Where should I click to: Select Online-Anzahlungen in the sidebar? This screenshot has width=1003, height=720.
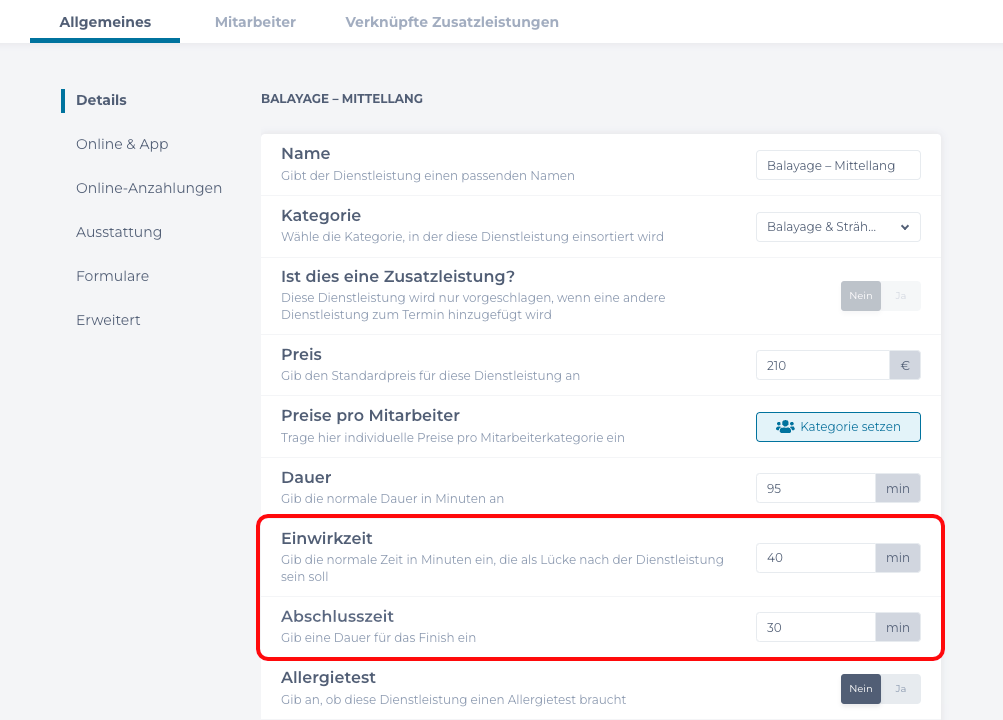coord(149,188)
